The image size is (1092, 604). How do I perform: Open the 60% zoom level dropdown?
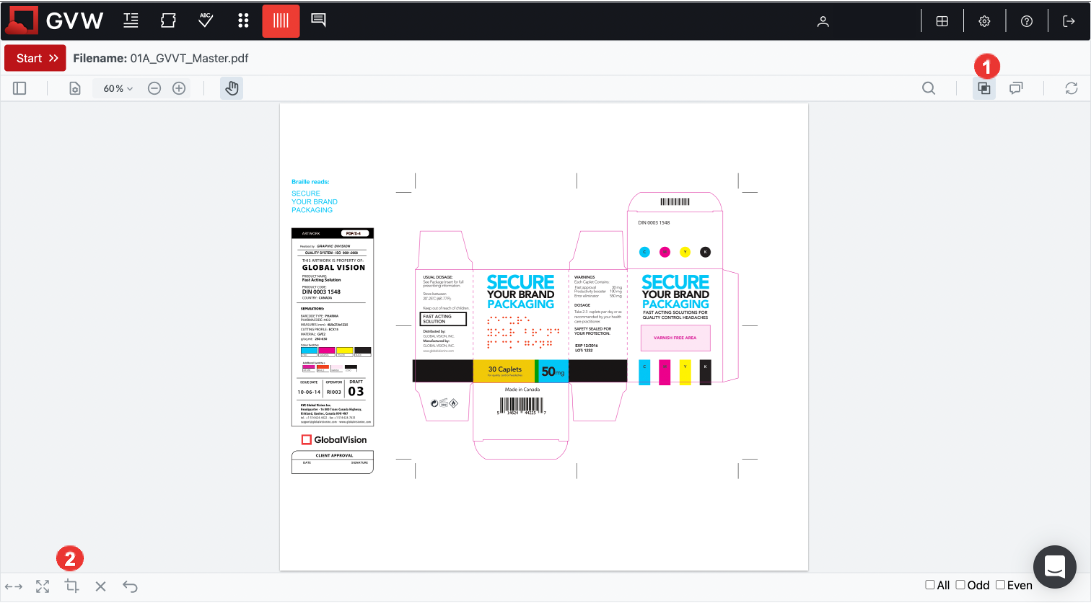click(118, 88)
